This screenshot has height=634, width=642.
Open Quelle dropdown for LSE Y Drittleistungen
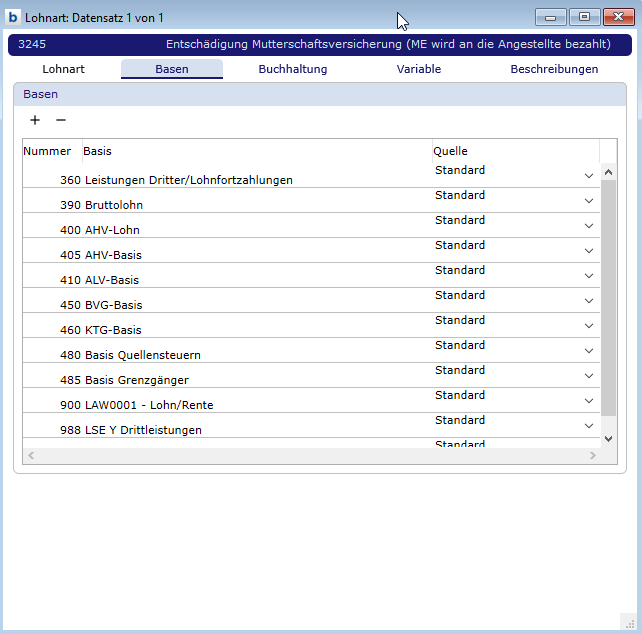[589, 426]
